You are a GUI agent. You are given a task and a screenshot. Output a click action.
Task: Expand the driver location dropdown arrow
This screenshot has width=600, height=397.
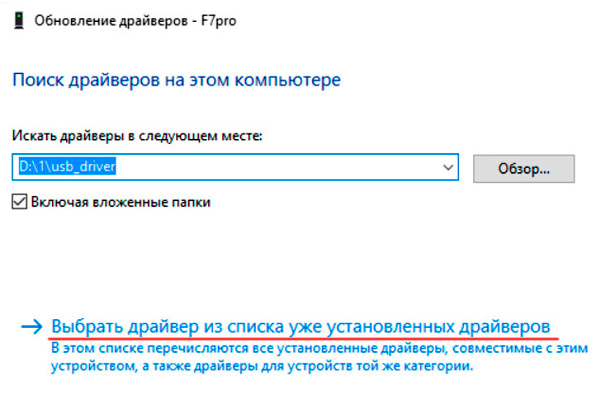click(x=448, y=167)
